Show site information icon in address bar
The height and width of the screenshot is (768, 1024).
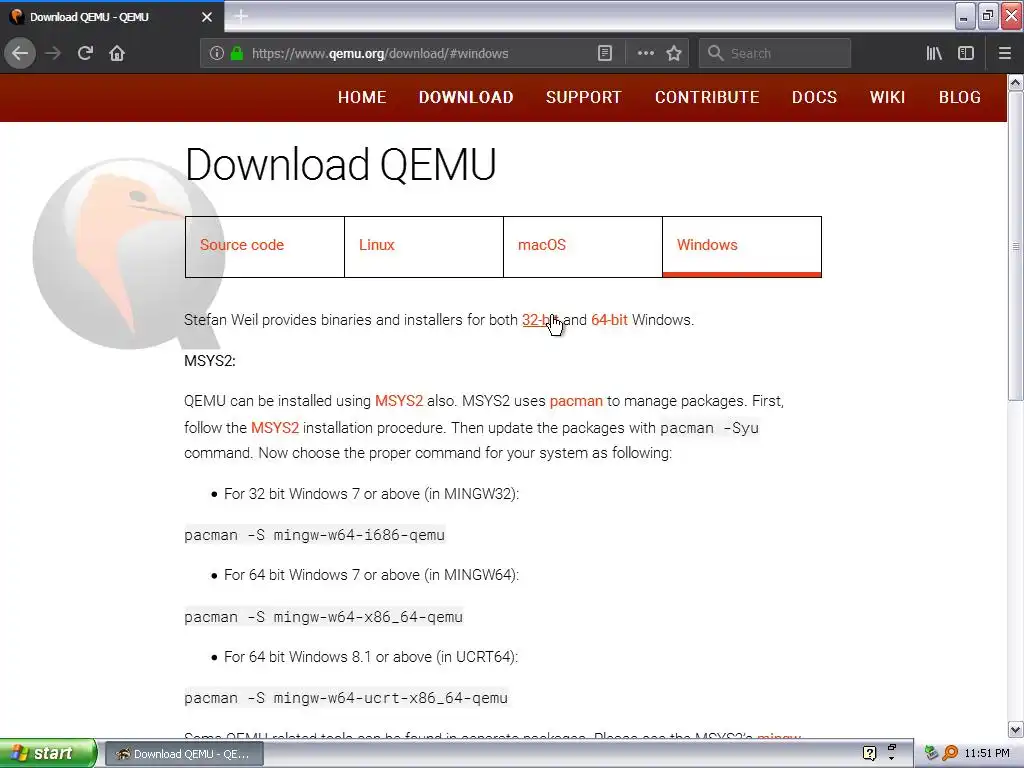point(217,54)
